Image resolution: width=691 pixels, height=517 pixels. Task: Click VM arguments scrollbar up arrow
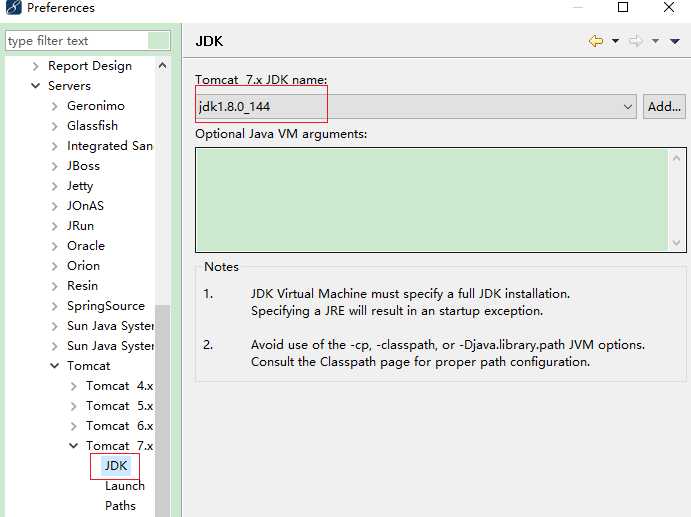click(x=676, y=158)
